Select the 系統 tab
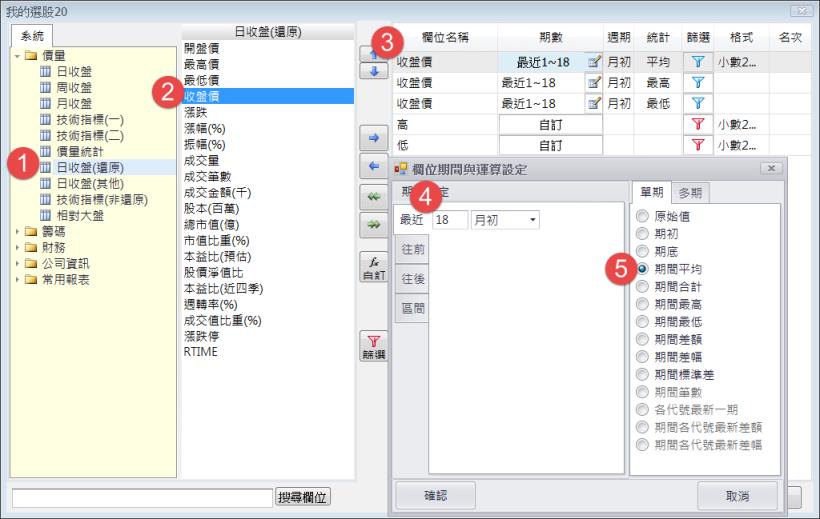This screenshot has height=519, width=820. tap(32, 36)
